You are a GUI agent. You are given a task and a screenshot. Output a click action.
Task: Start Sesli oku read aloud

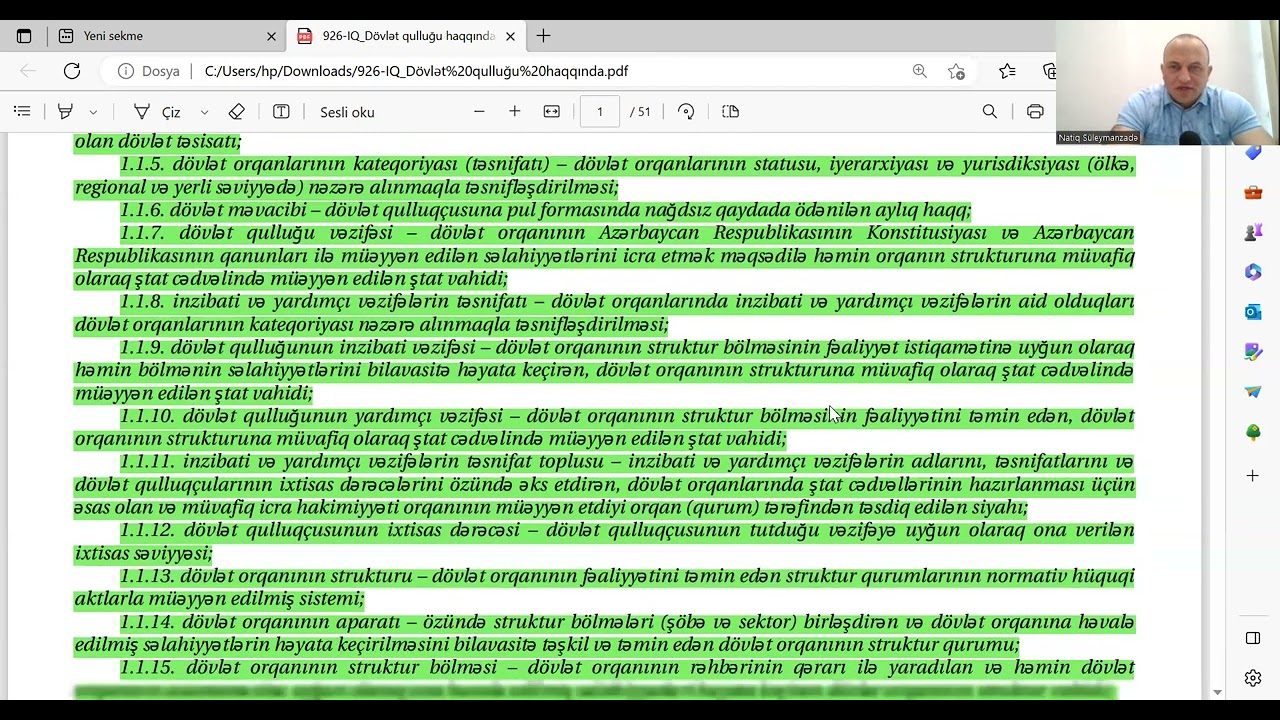(347, 112)
